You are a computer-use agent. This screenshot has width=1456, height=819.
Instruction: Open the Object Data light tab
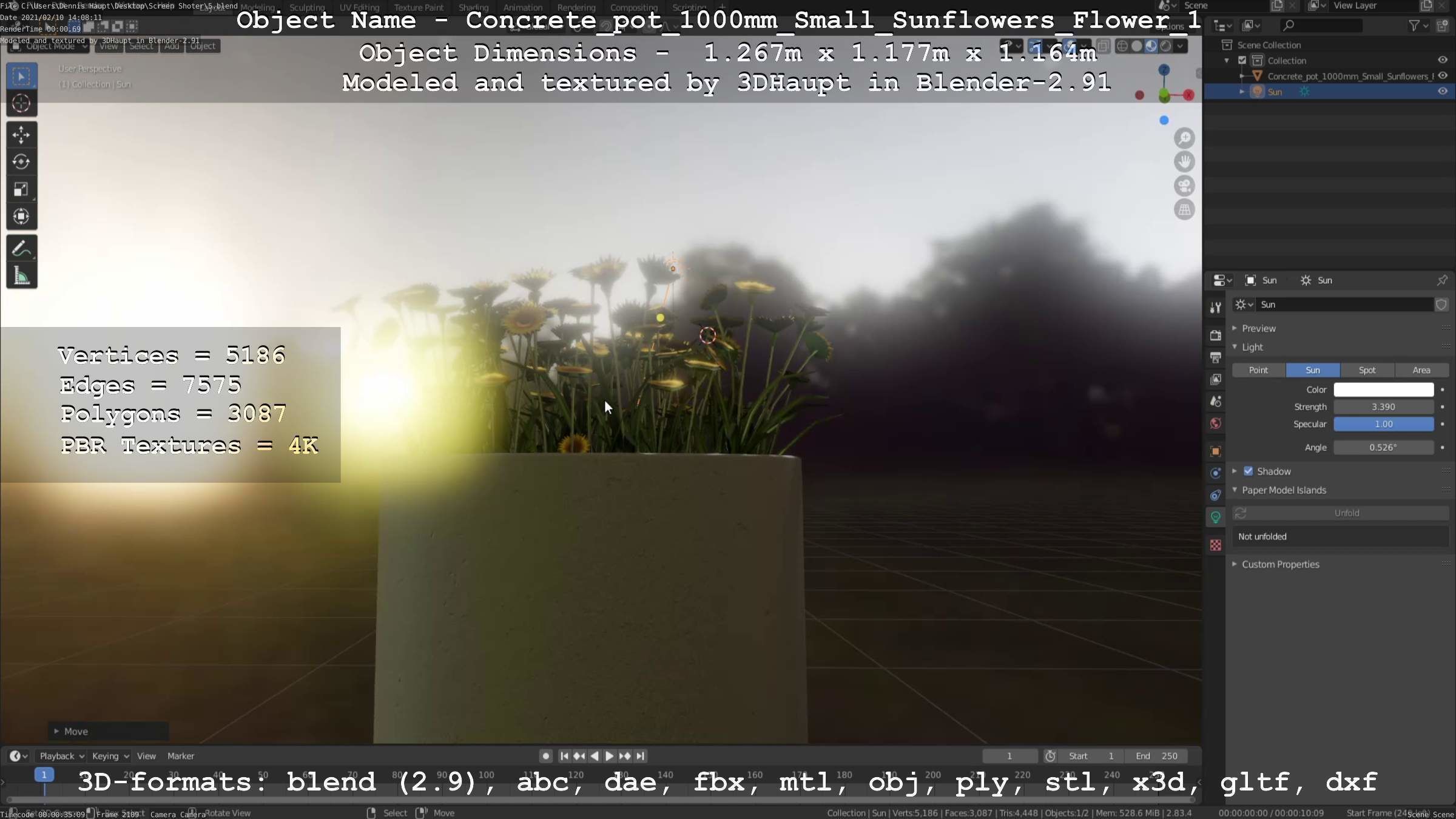click(1215, 517)
